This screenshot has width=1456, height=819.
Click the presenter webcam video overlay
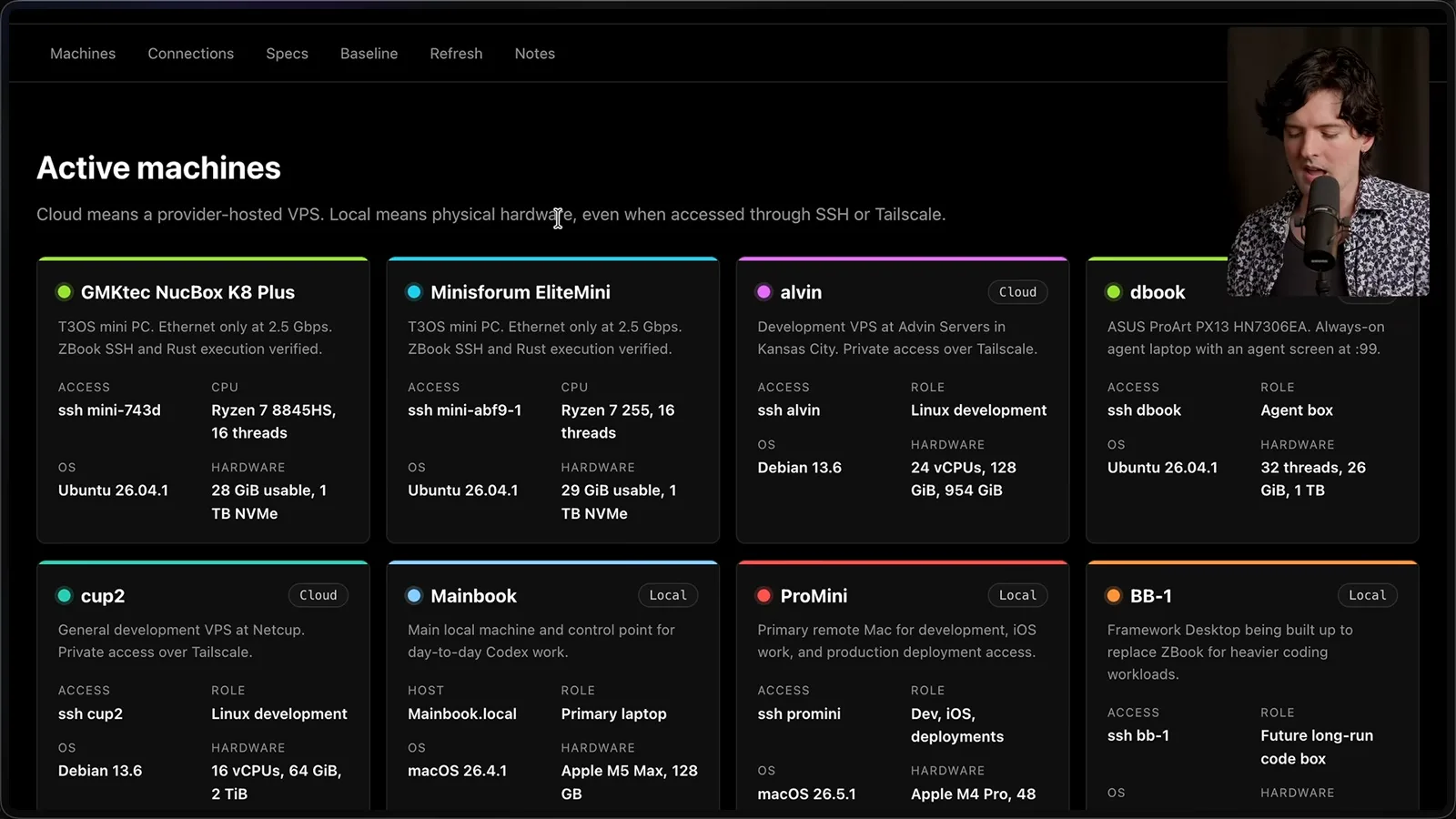[1329, 161]
